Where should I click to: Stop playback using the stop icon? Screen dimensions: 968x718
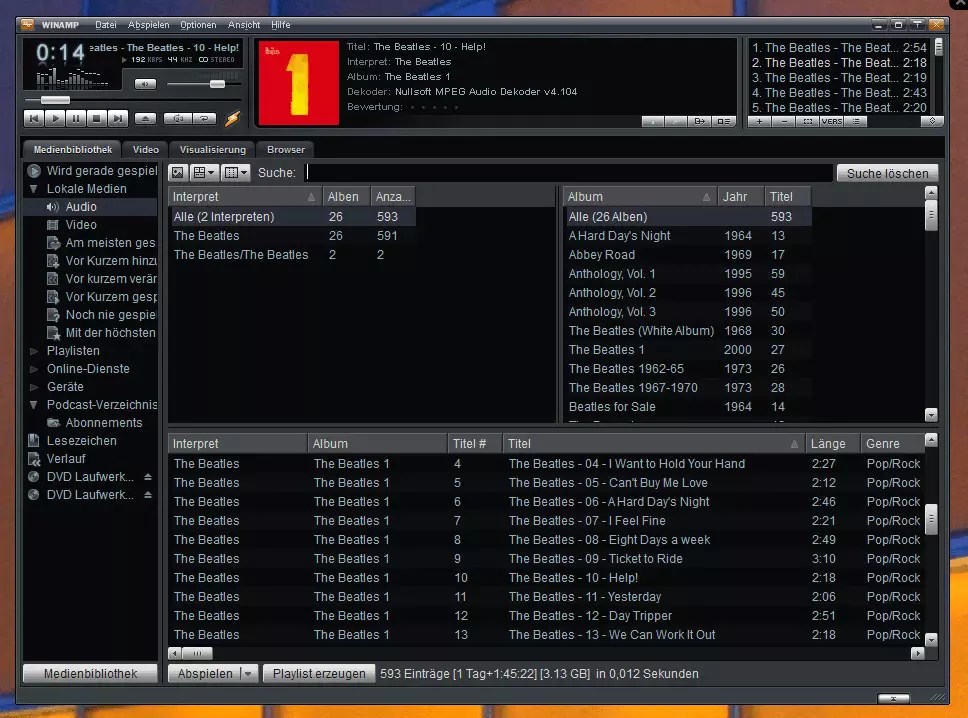[x=97, y=119]
